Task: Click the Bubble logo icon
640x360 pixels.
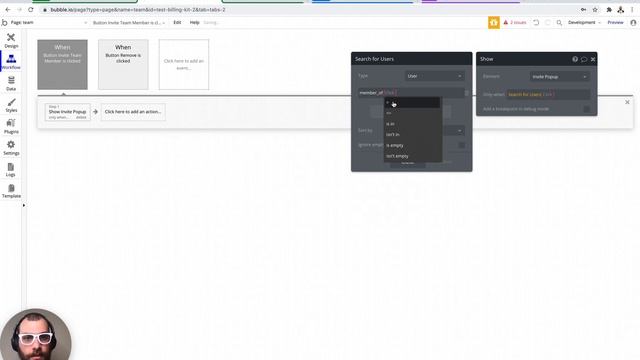Action: pos(4,23)
